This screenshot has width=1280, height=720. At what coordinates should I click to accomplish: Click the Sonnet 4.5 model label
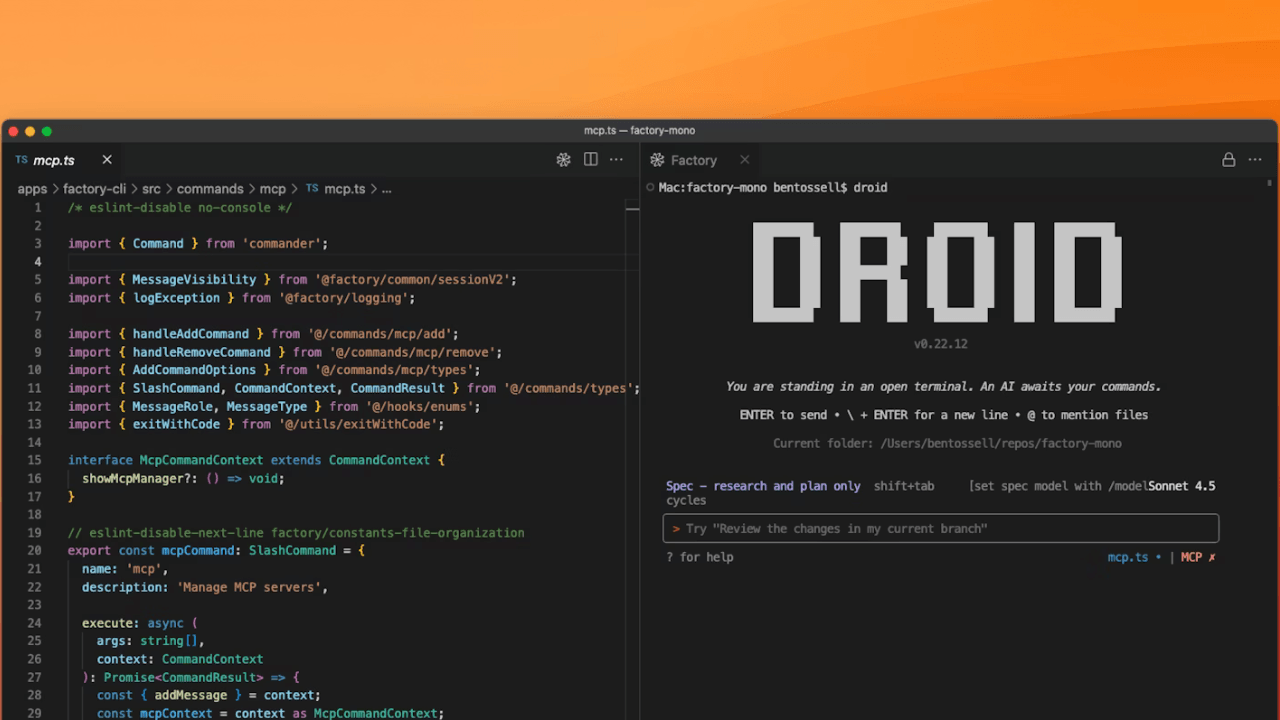pos(1181,486)
